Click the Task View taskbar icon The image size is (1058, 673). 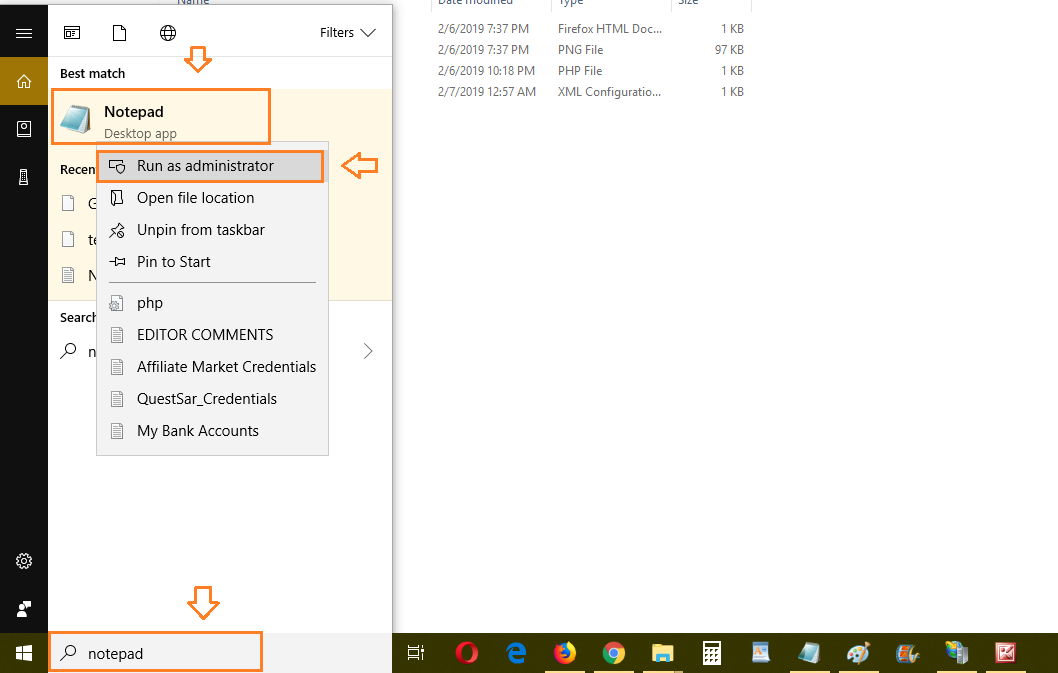(x=417, y=653)
